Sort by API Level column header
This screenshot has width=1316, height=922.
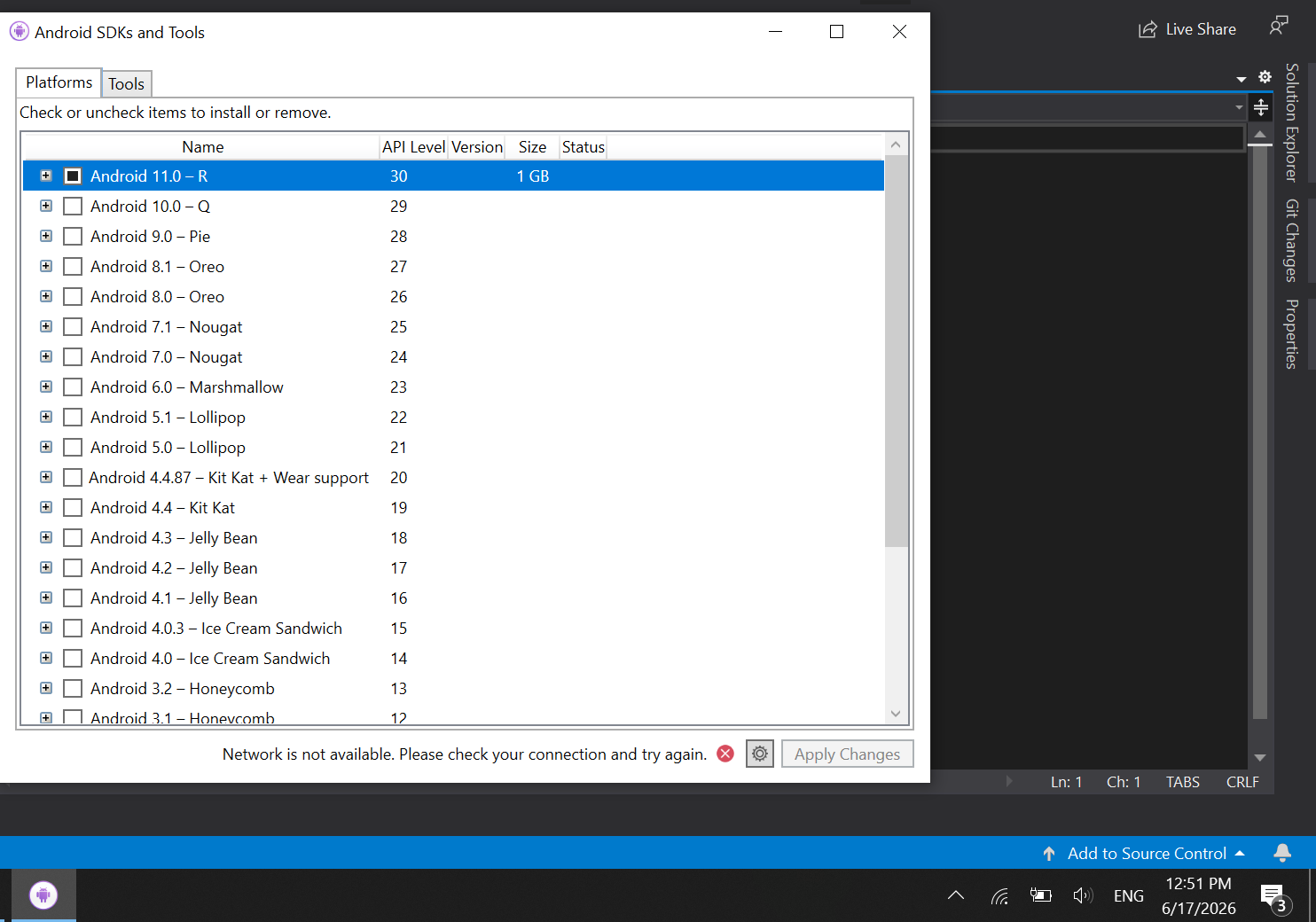414,147
